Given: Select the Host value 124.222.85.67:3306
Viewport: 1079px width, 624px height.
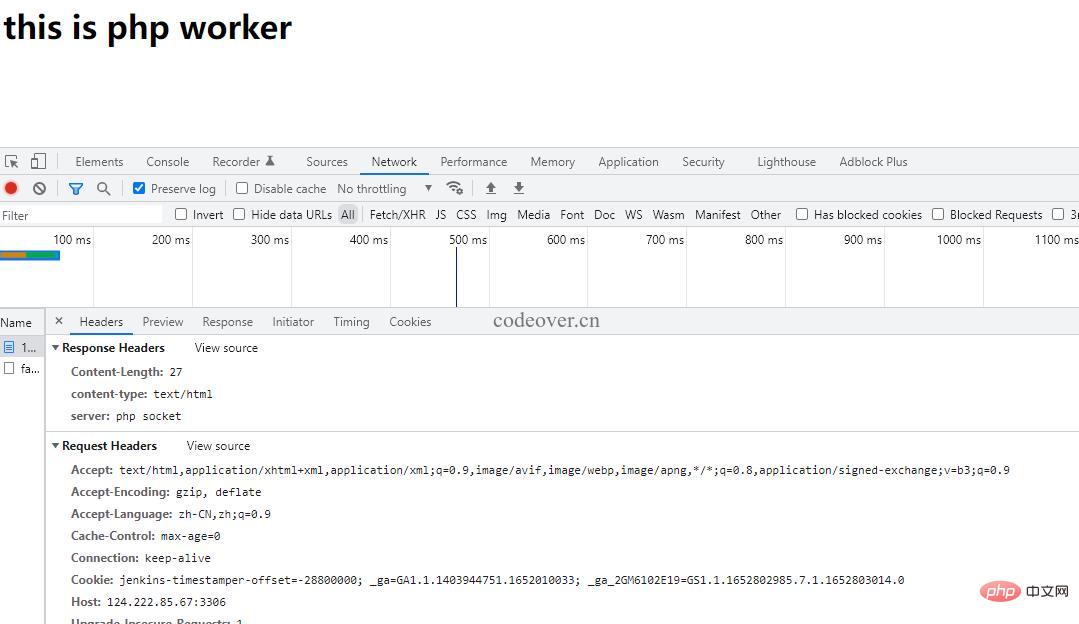Looking at the screenshot, I should pyautogui.click(x=166, y=602).
